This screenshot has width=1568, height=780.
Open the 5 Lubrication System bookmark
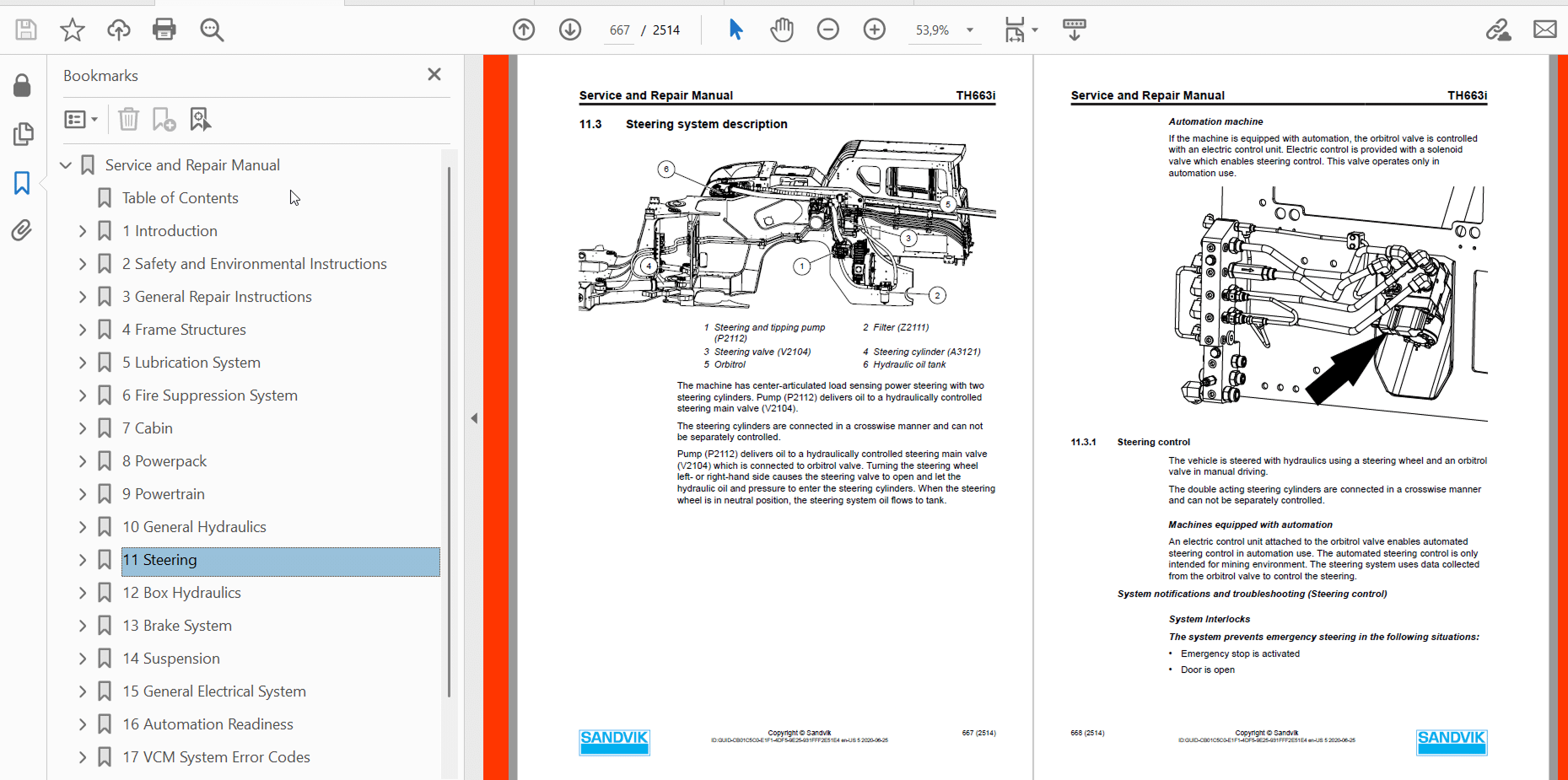click(x=191, y=363)
